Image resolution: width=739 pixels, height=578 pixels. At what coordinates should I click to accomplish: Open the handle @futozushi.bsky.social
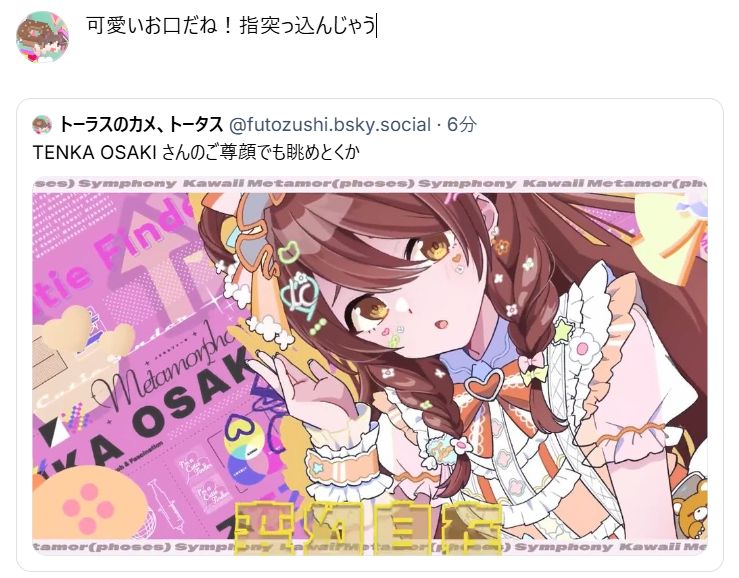[330, 125]
